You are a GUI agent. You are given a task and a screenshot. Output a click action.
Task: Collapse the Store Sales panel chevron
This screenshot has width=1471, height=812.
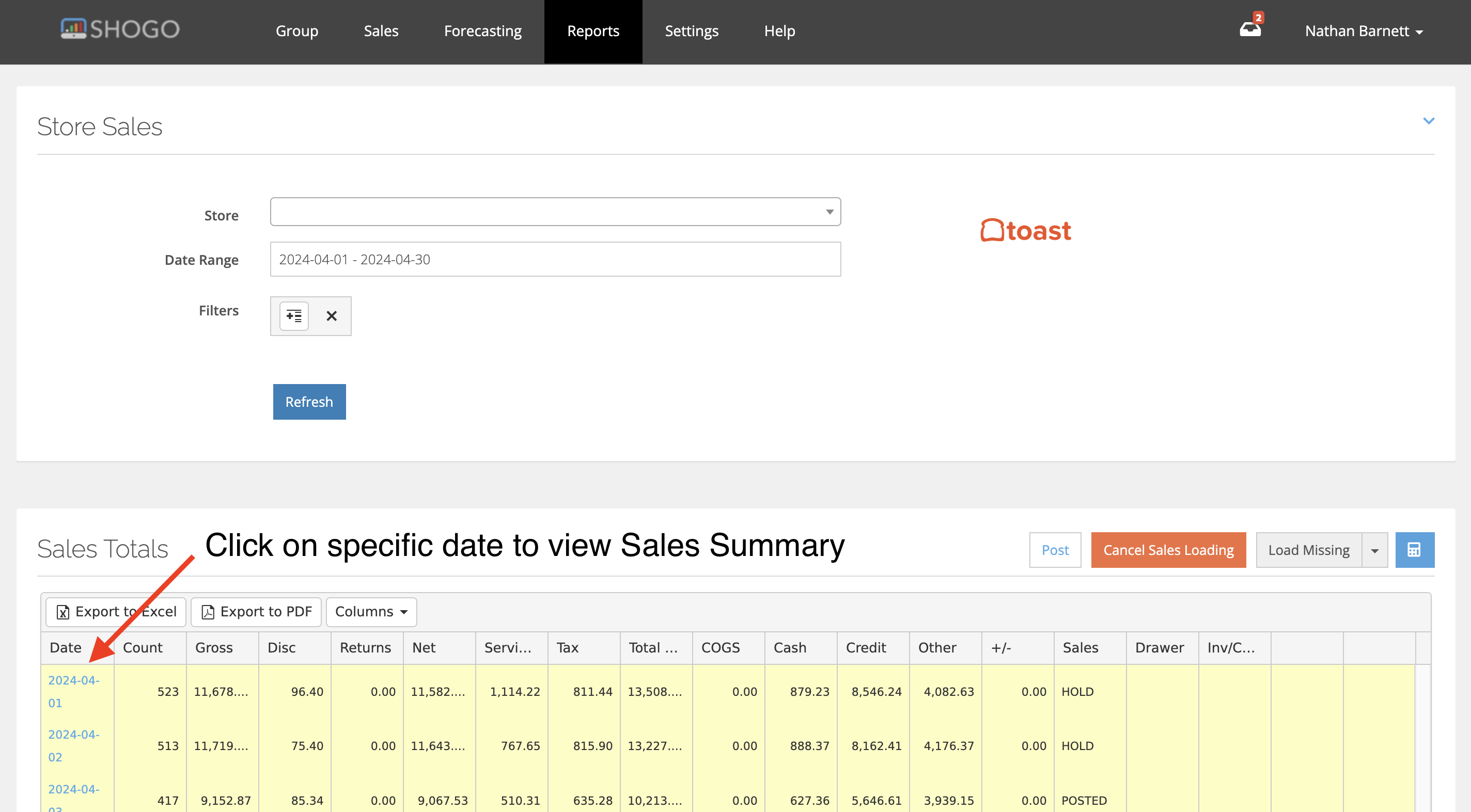(1429, 120)
